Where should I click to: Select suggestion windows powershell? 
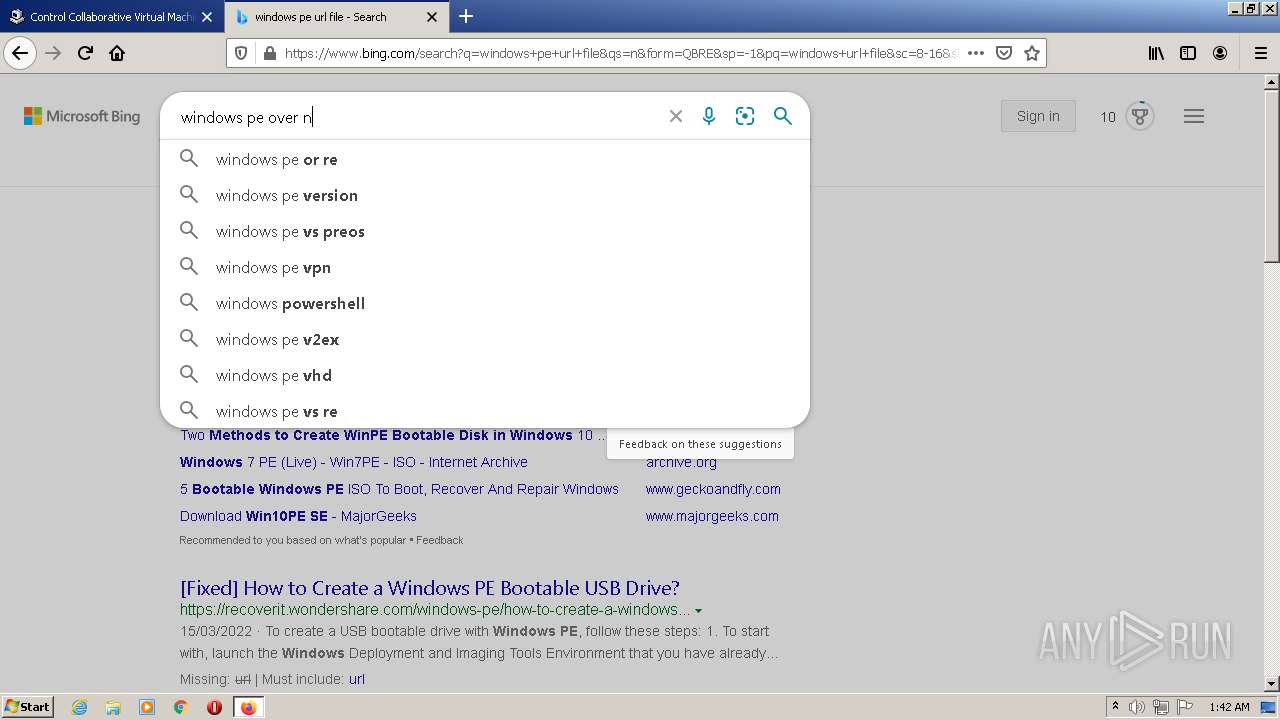(x=485, y=303)
